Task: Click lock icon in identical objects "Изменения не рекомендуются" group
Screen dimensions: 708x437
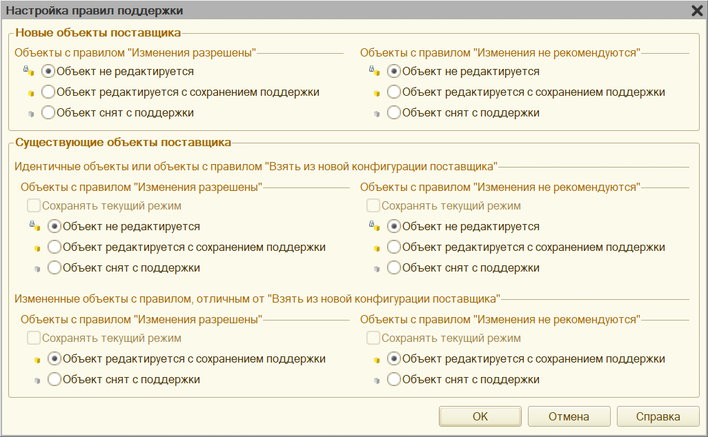Action: click(x=374, y=225)
